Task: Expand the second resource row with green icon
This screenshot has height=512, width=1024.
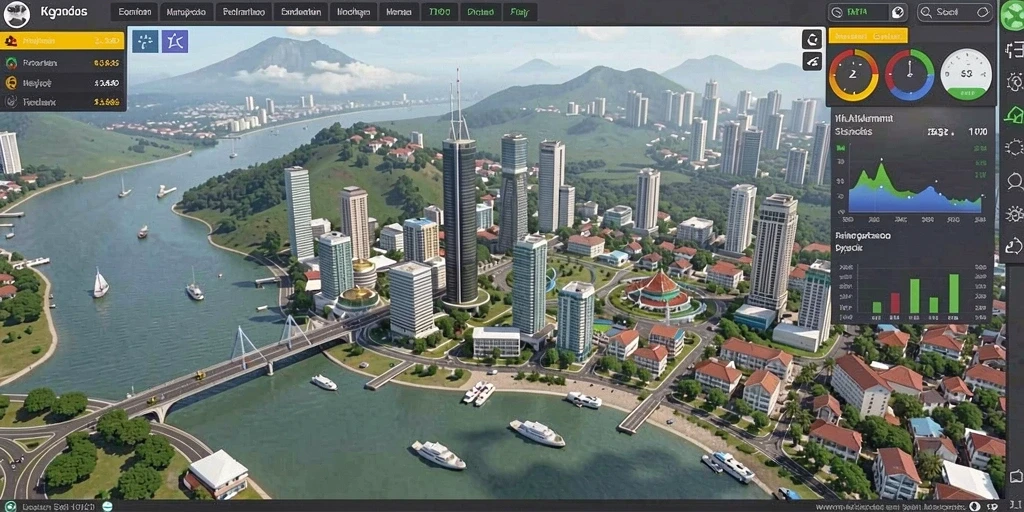Action: [x=62, y=63]
